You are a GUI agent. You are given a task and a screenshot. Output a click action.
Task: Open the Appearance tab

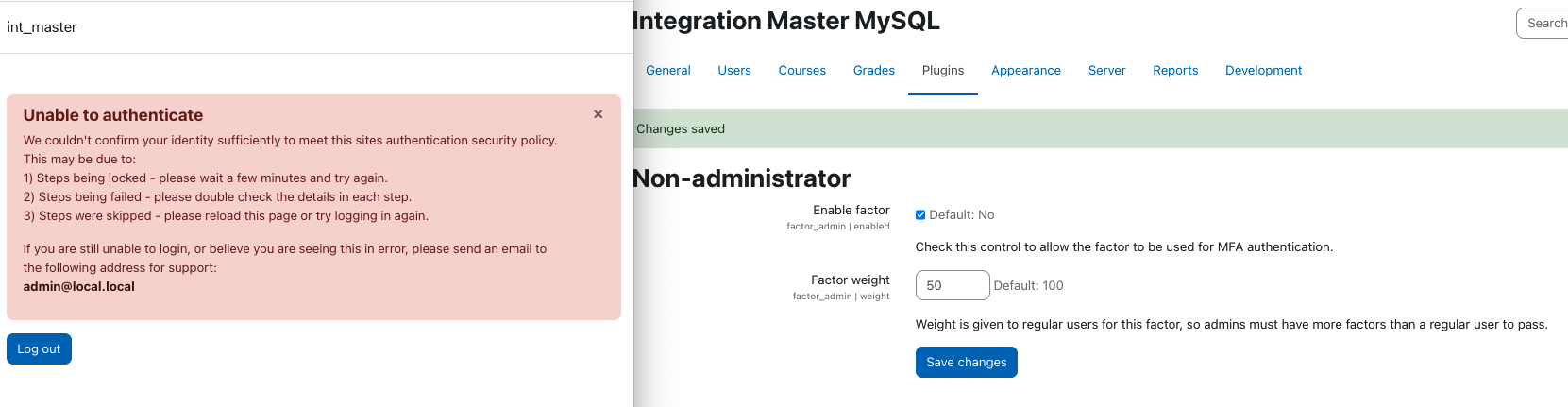(1026, 71)
